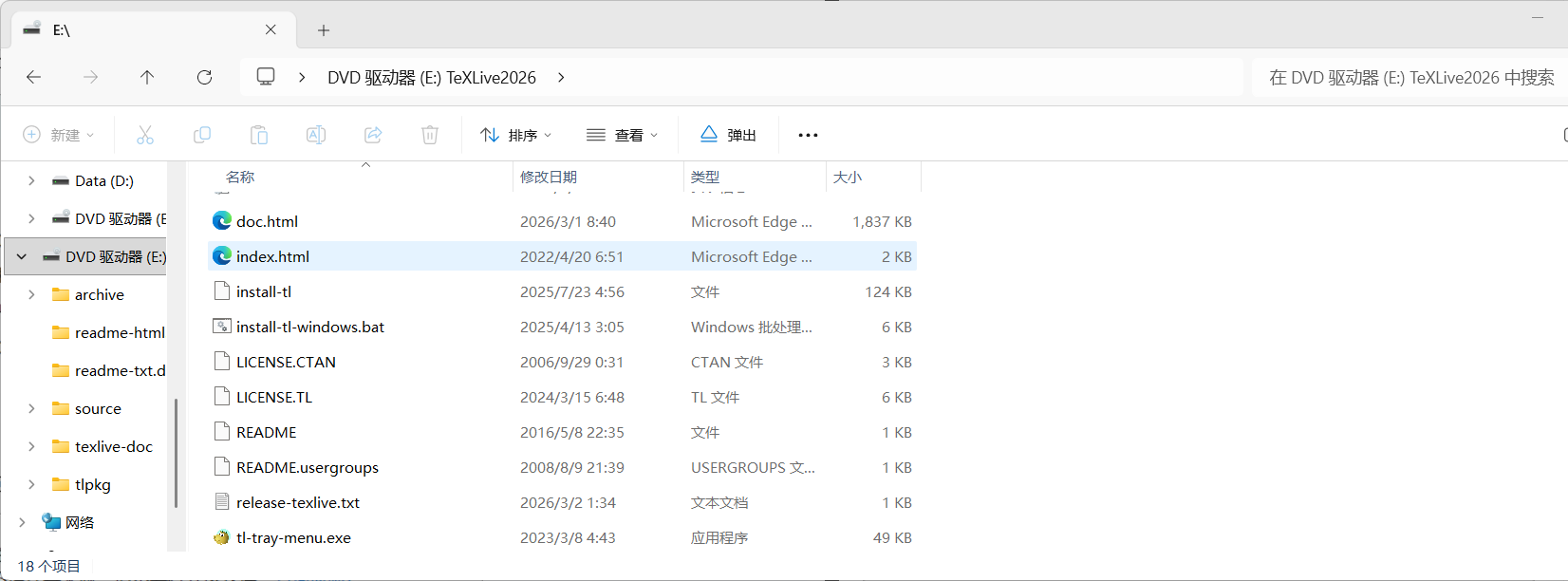Click the file icon of LICENSE.CTAN
Image resolution: width=1568 pixels, height=581 pixels.
pyautogui.click(x=222, y=362)
